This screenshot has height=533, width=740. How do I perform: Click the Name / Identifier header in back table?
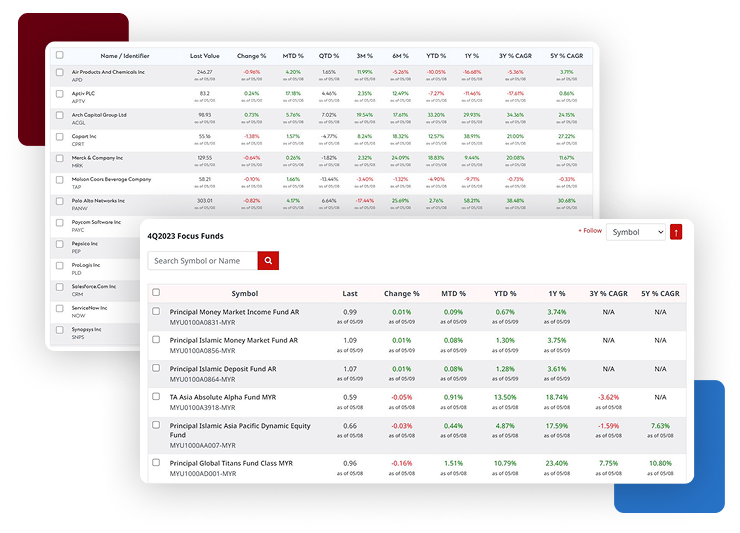click(x=125, y=56)
